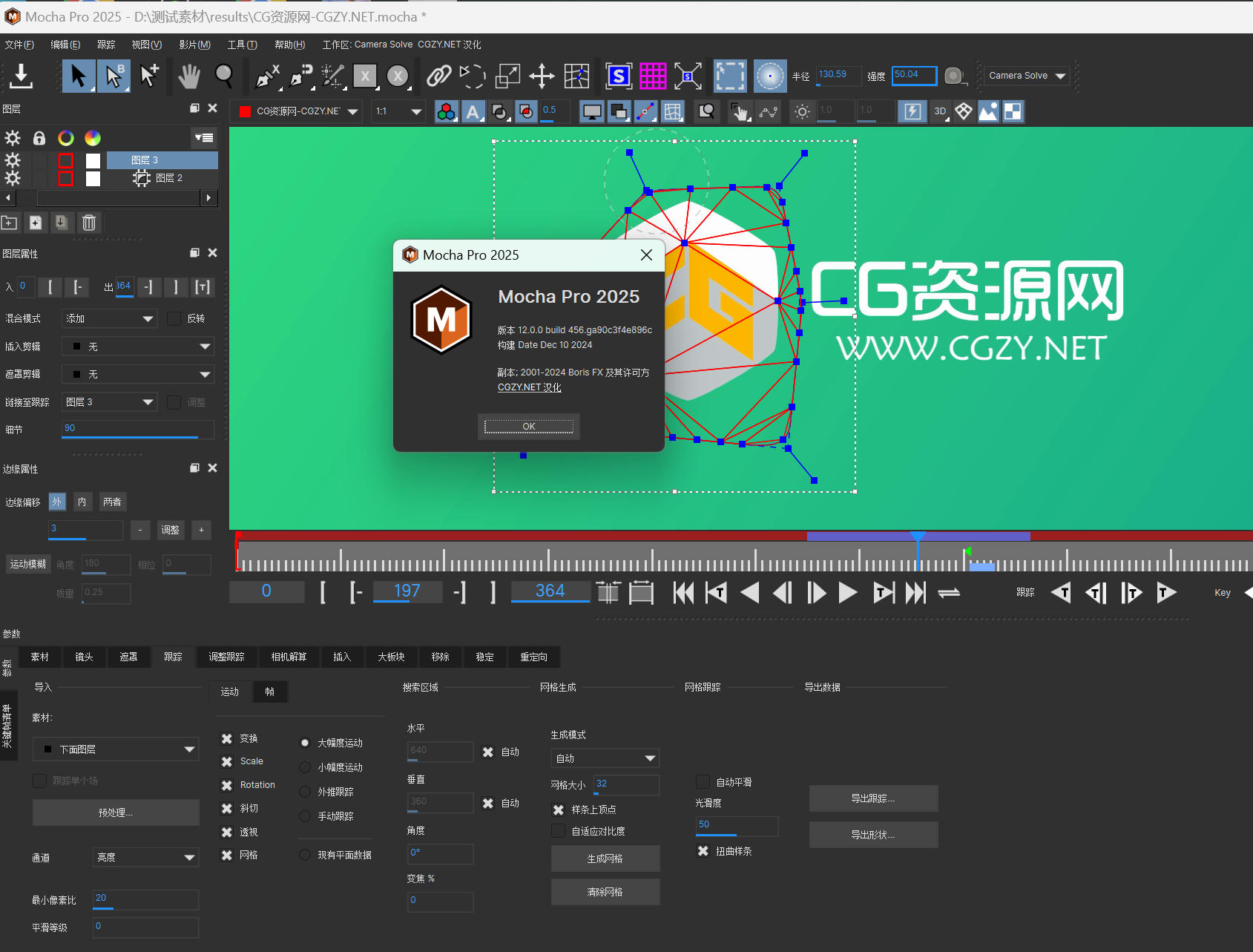Click the current frame field showing 197
1253x952 pixels.
407,591
